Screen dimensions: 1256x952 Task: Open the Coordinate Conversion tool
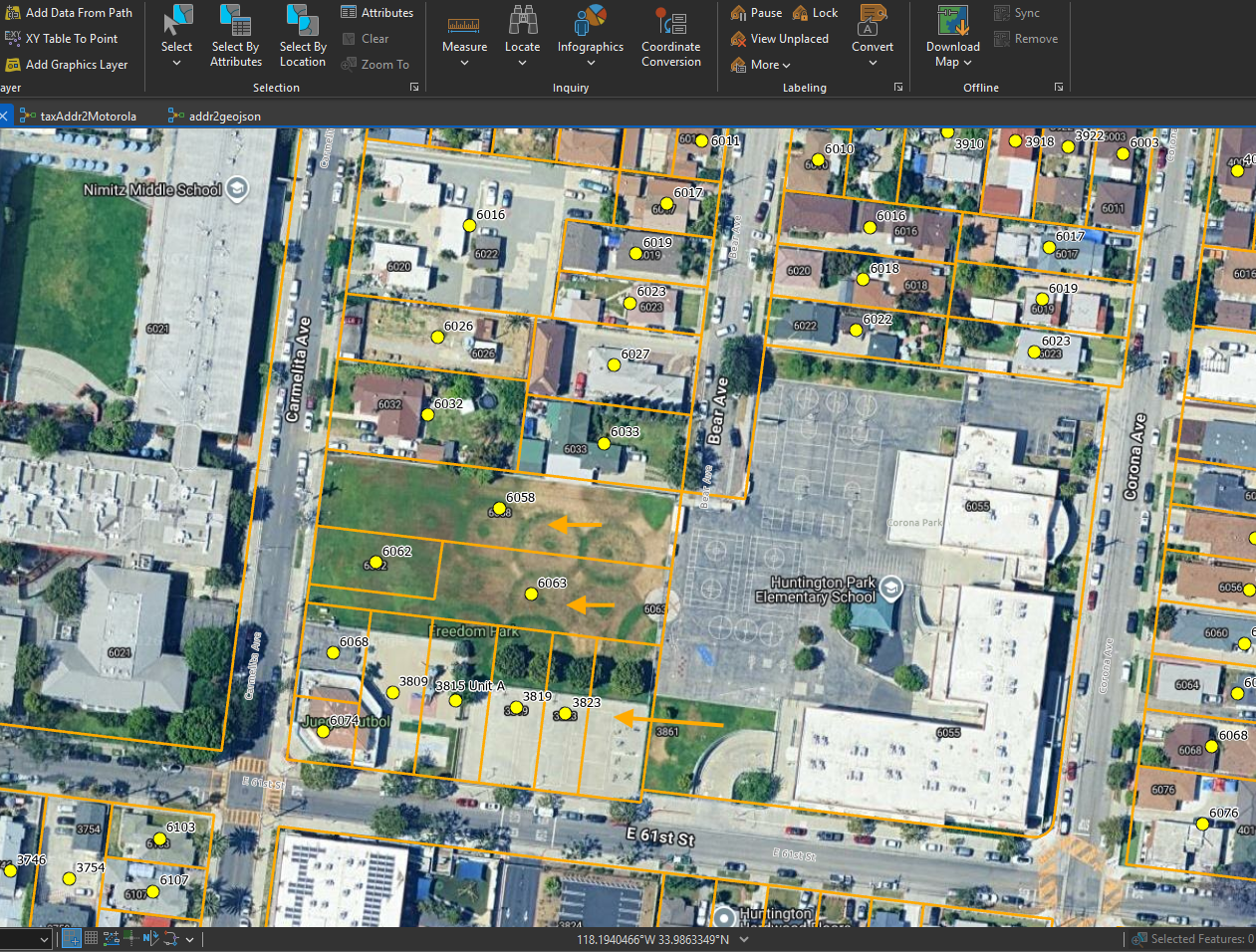[670, 35]
